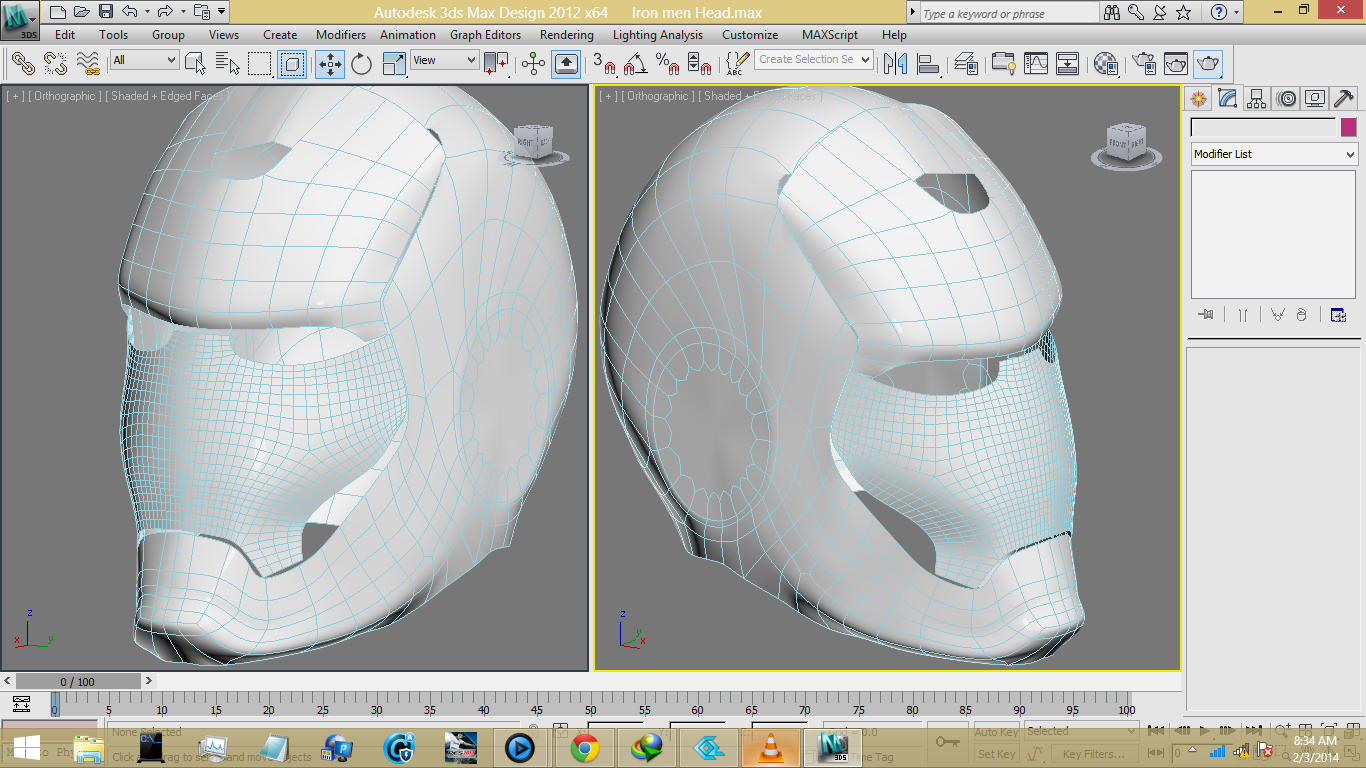Click the Rectangular Selection Region button

(x=260, y=64)
